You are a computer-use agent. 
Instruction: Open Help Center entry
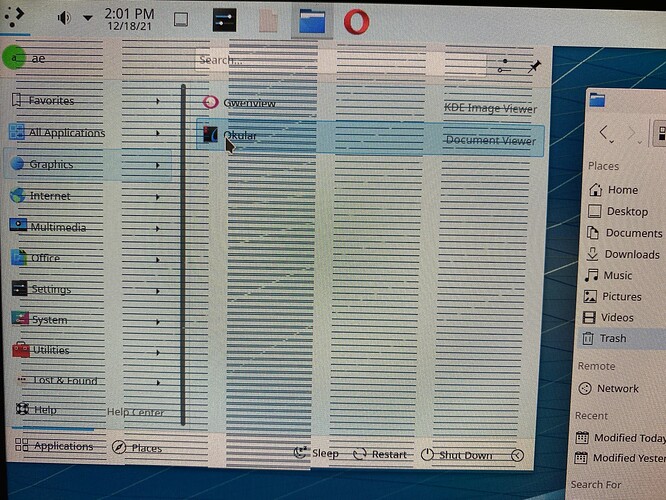click(x=87, y=410)
